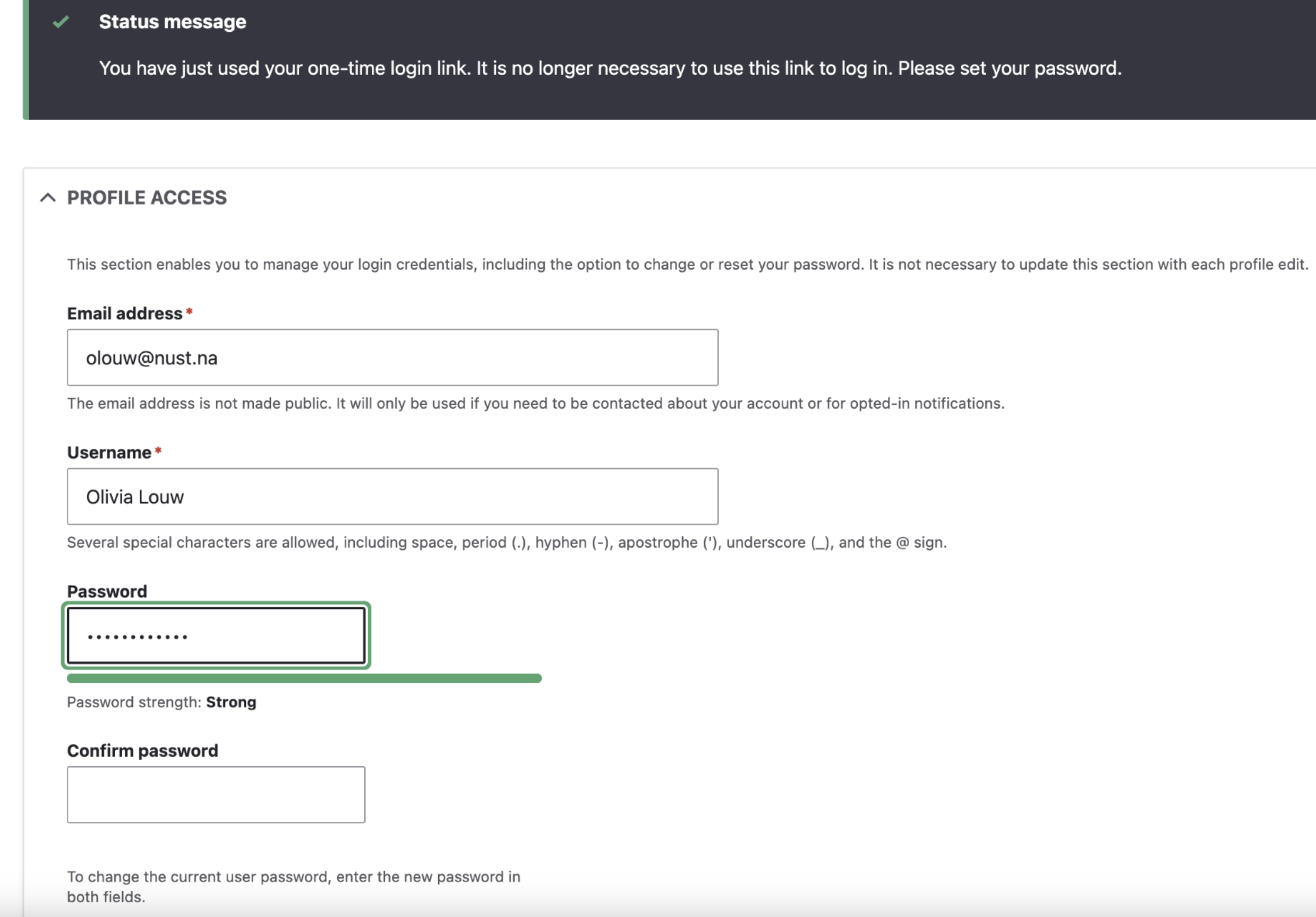
Task: Collapse the Profile Access chevron
Action: 48,198
